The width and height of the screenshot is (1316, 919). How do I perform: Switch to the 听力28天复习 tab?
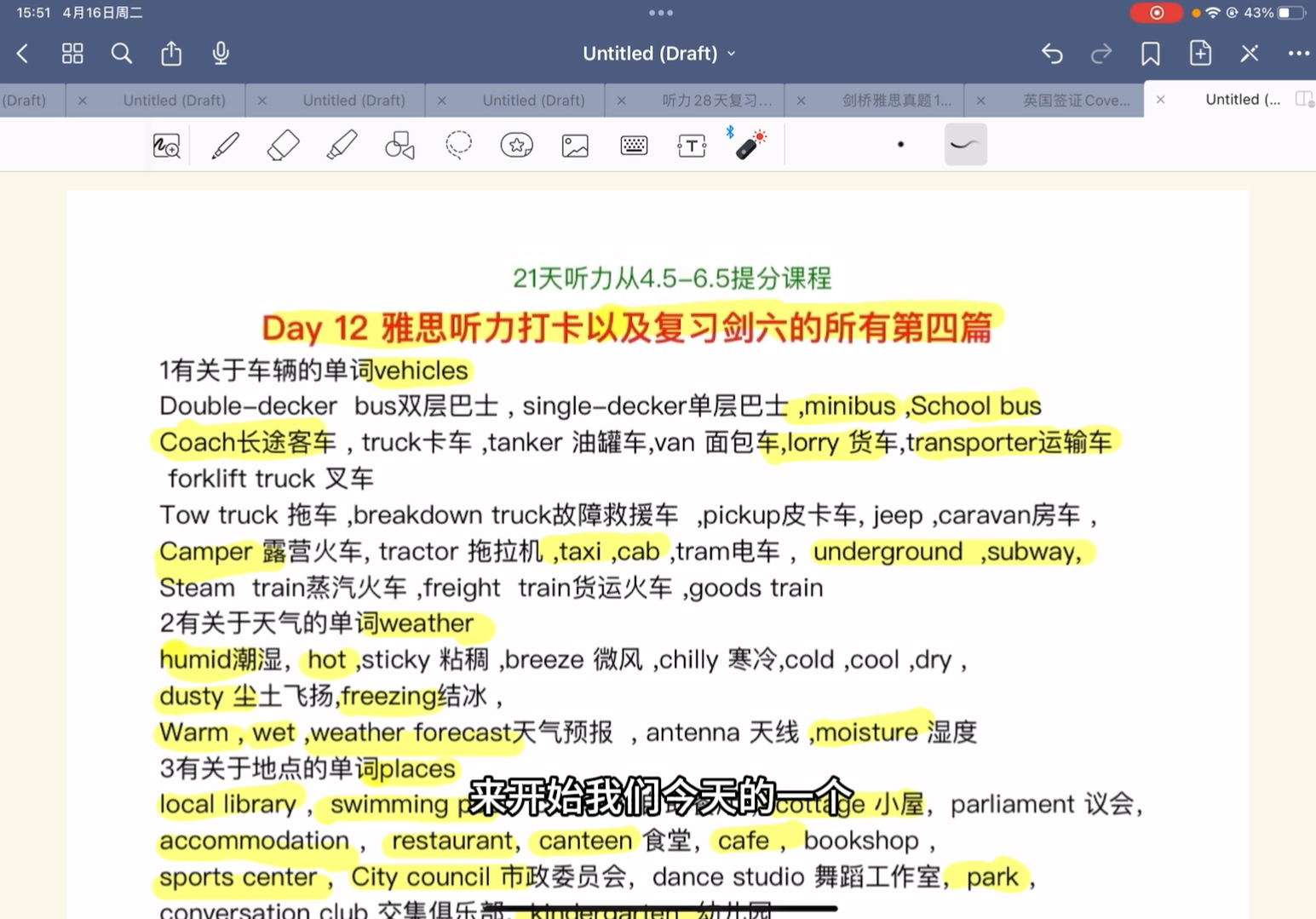716,101
